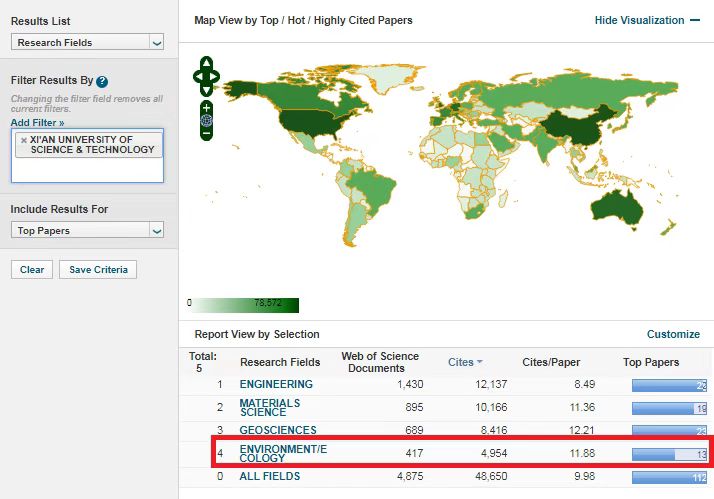Screen dimensions: 714x499
Task: Zoom in on the world map
Action: tap(206, 106)
